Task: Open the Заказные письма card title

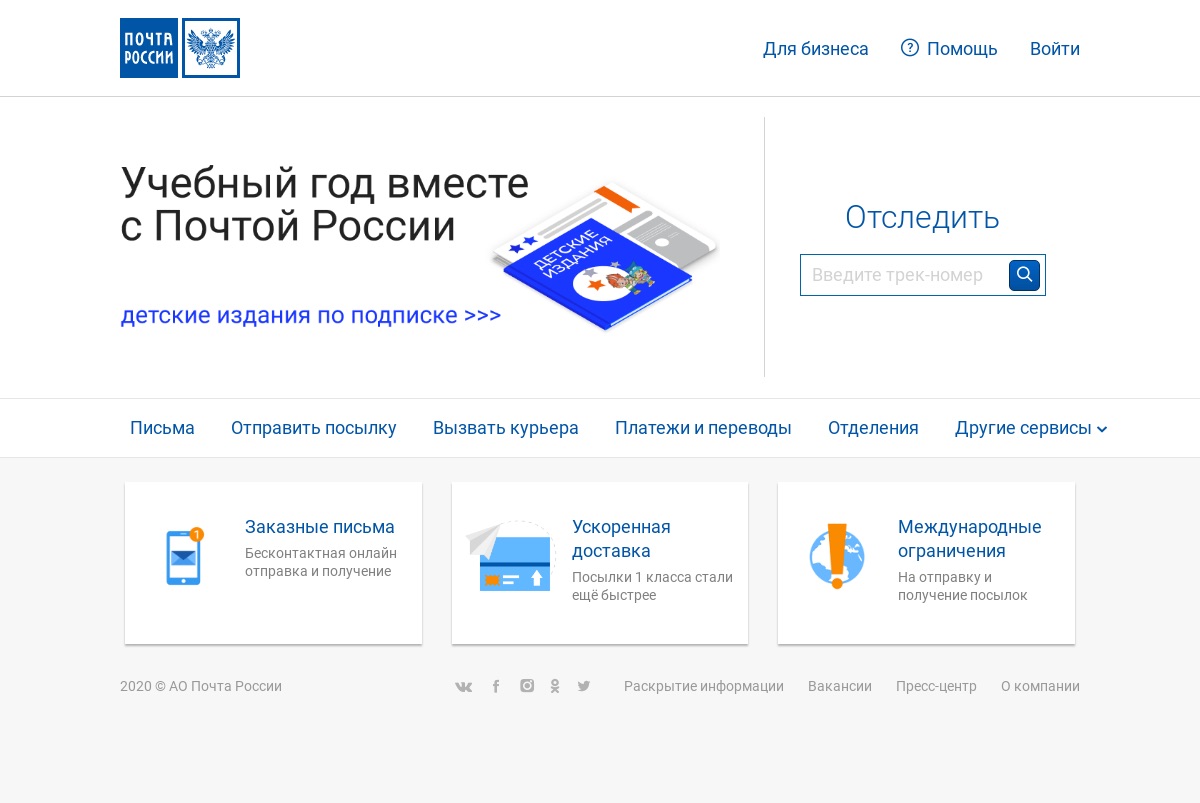Action: click(320, 527)
